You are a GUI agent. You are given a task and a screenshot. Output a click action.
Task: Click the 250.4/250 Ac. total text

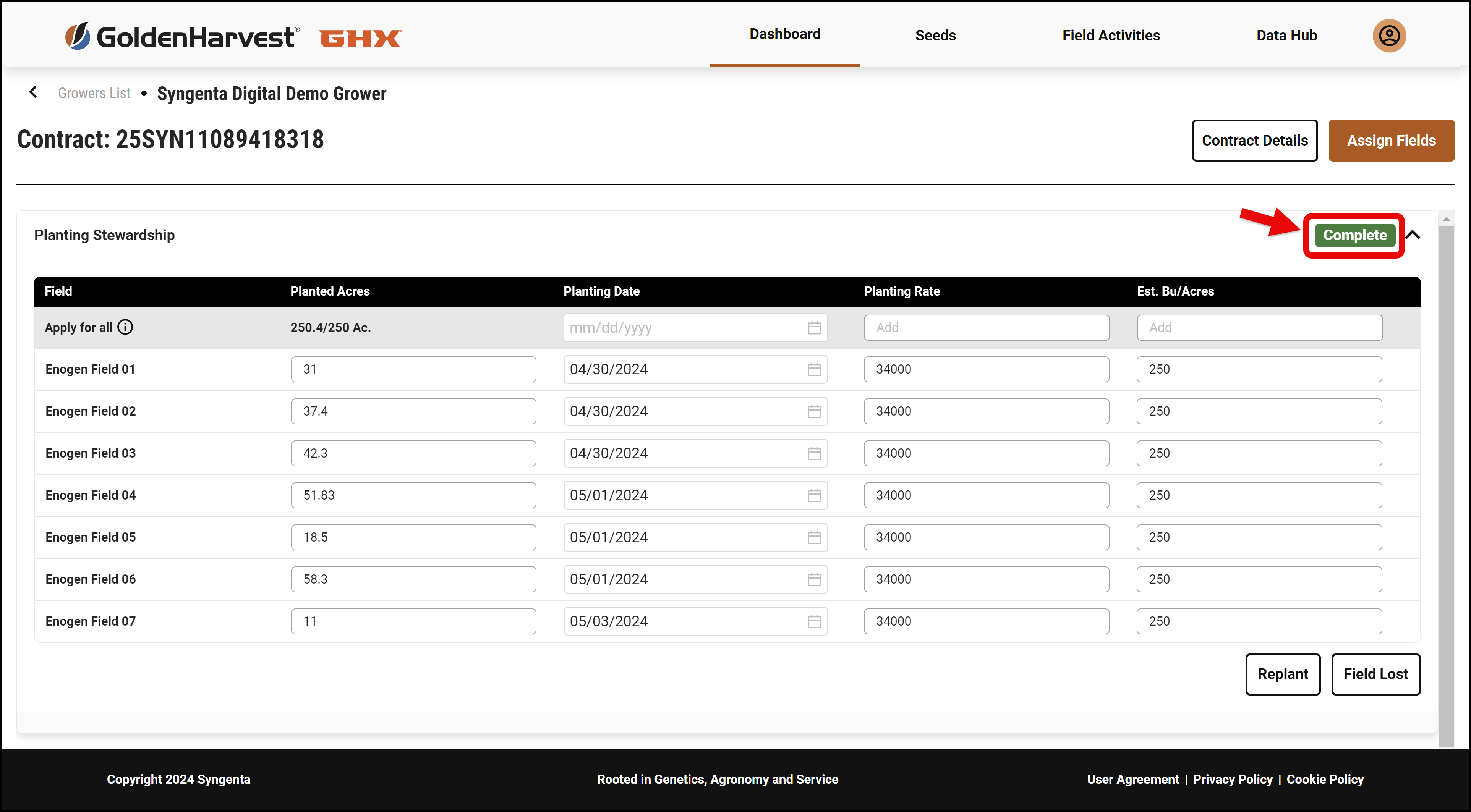coord(330,328)
